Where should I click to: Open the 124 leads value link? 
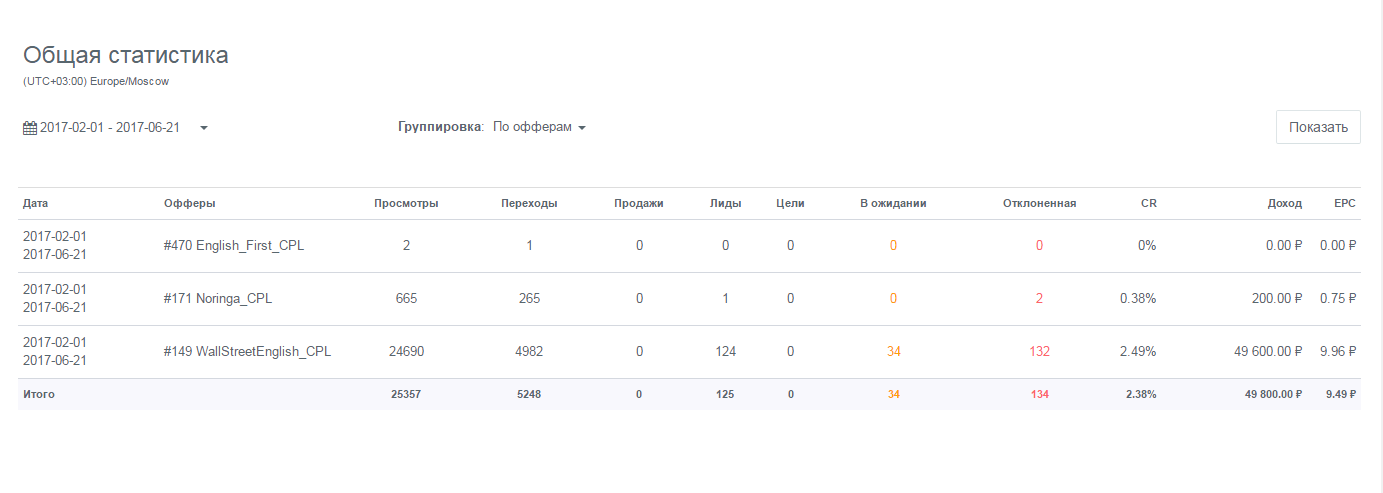725,352
